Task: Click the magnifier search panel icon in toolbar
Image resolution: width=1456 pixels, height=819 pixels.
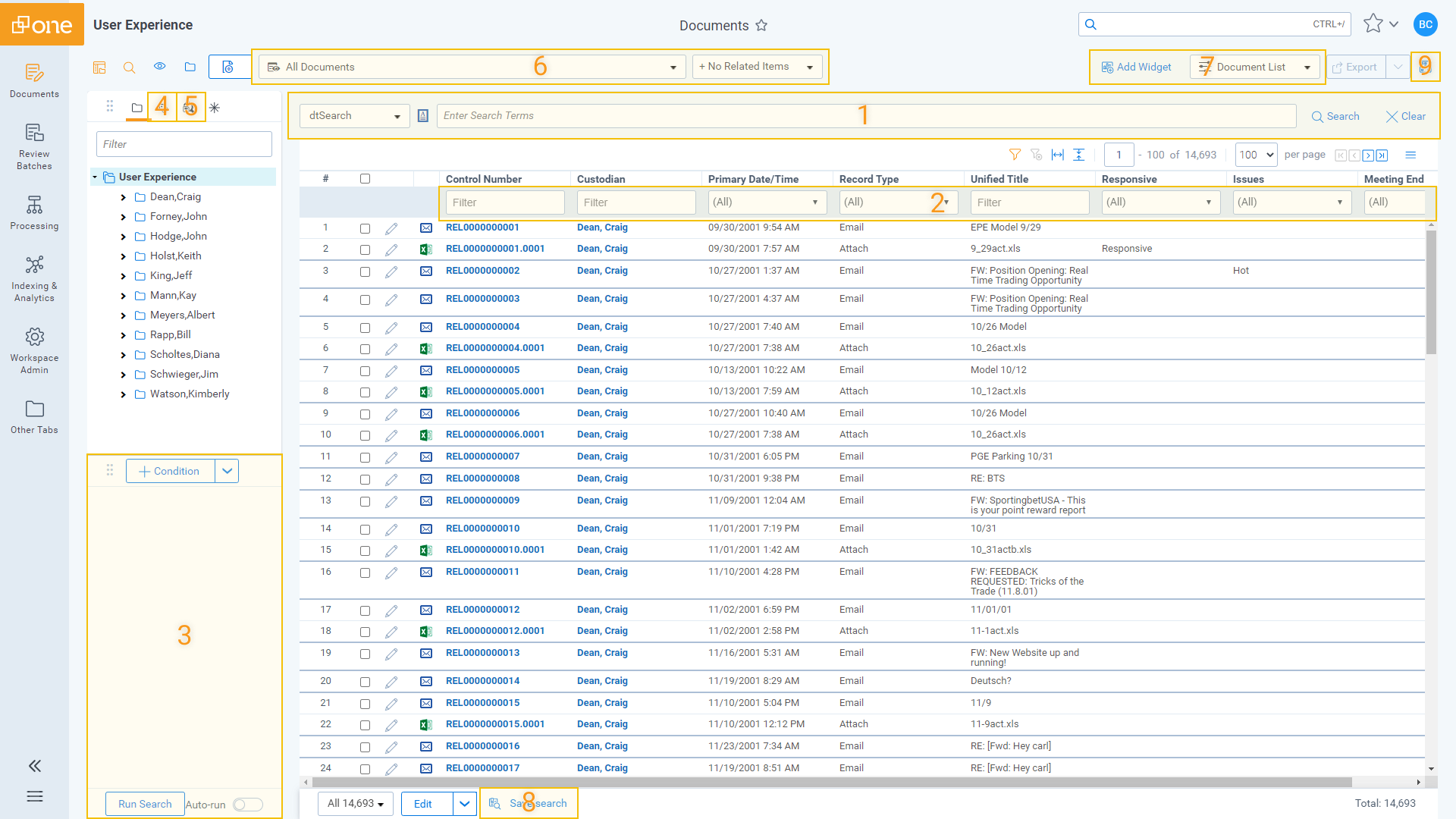Action: coord(130,67)
